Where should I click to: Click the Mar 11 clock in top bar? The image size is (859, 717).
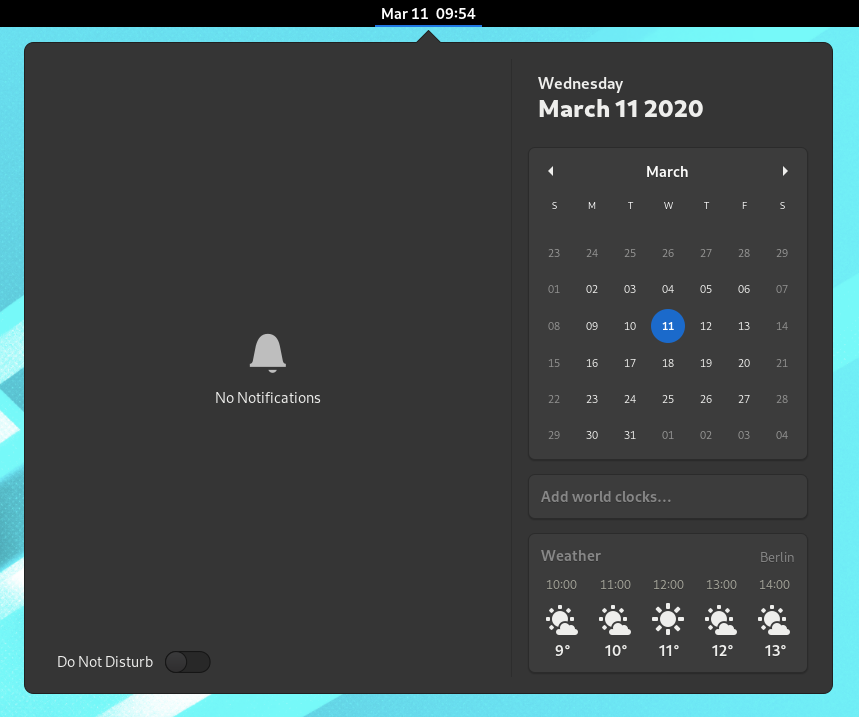pos(428,14)
